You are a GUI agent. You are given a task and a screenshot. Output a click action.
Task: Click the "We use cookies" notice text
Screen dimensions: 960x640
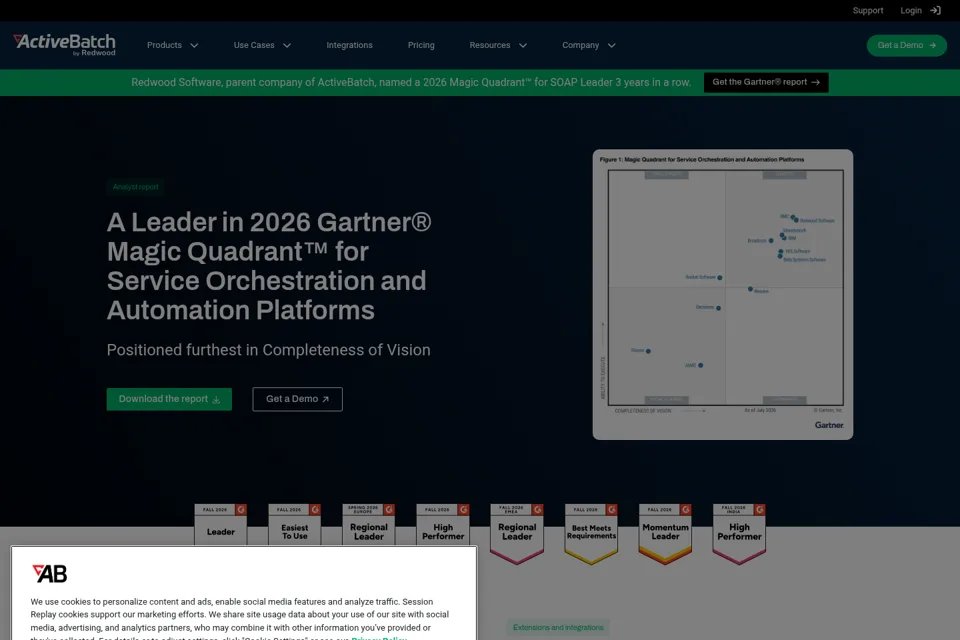click(x=239, y=620)
